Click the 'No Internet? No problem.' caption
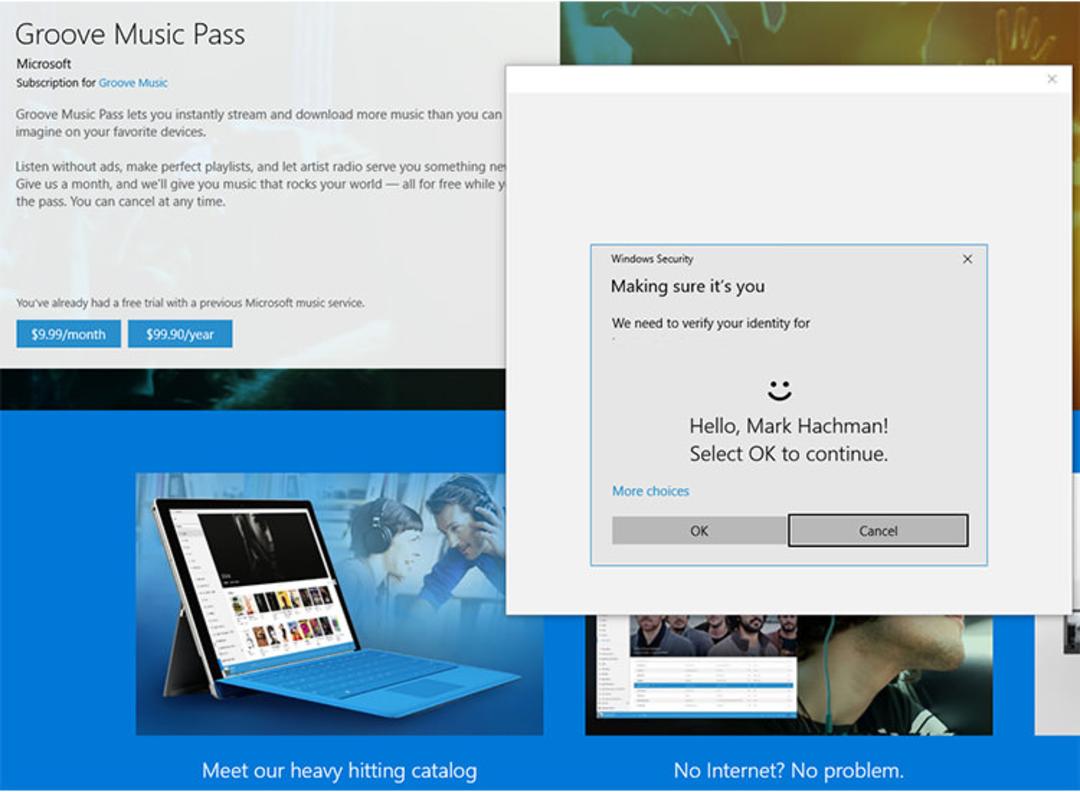This screenshot has height=792, width=1080. click(x=789, y=770)
